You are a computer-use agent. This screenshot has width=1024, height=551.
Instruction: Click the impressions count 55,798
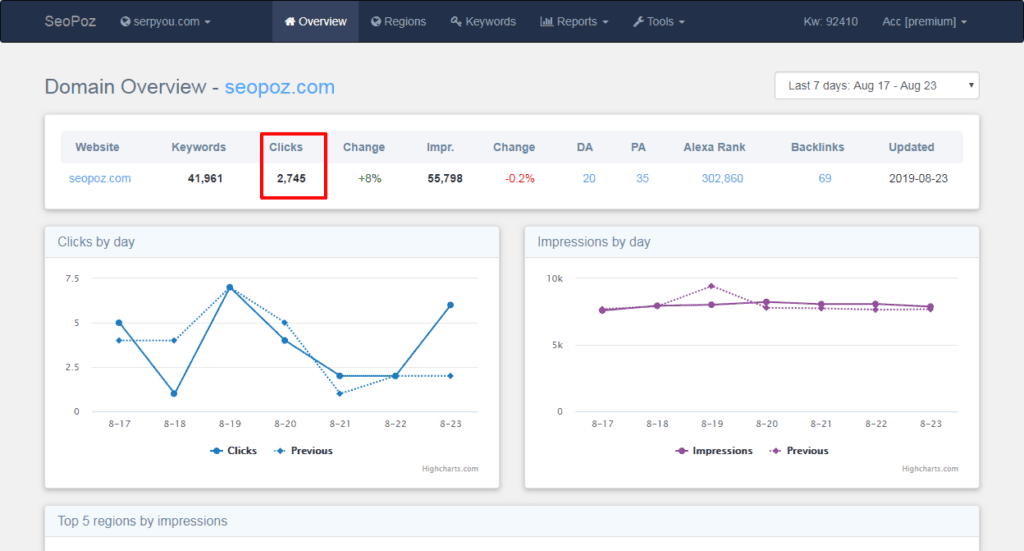pos(445,178)
